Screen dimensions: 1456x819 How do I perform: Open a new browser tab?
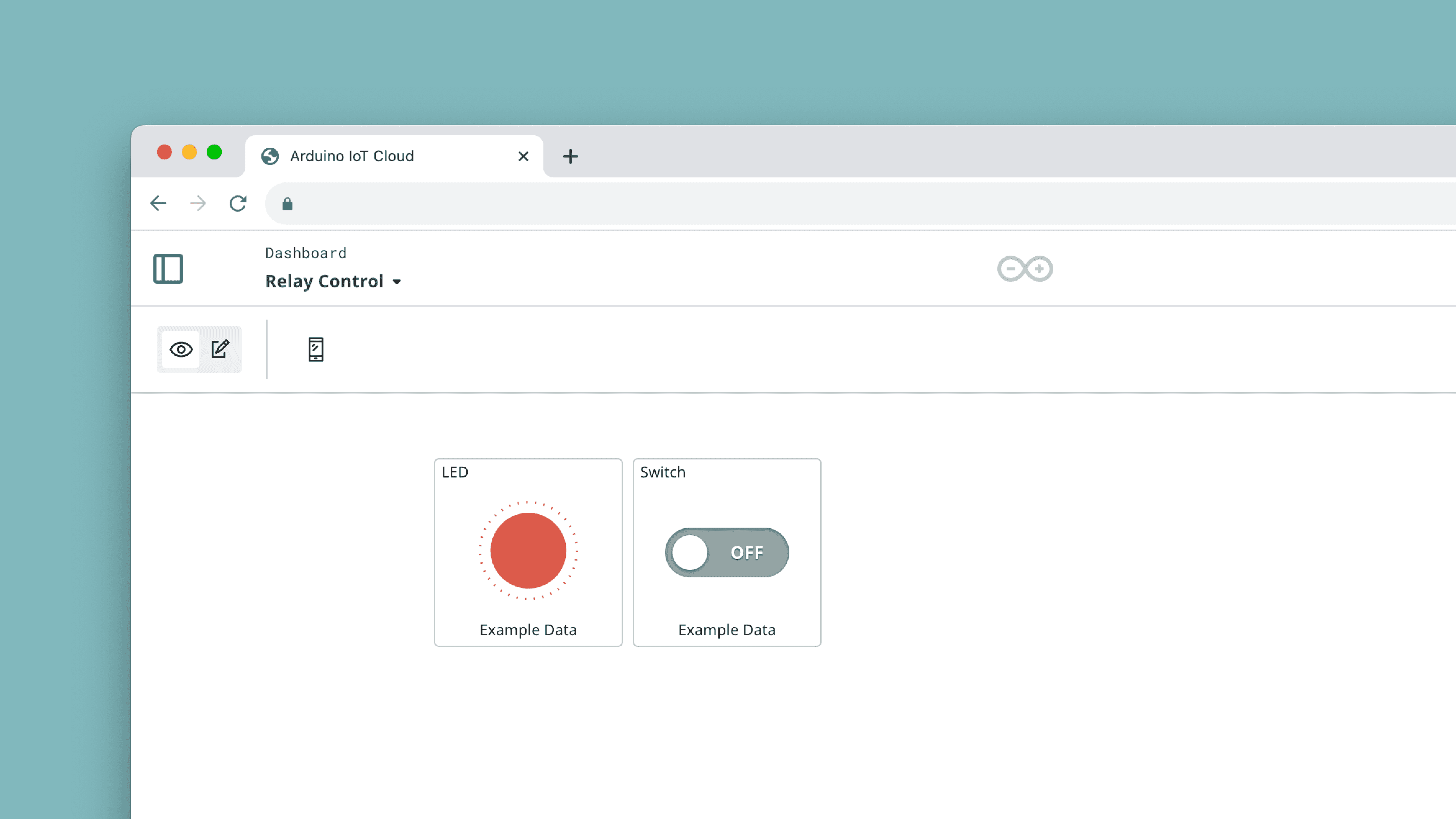(x=570, y=156)
